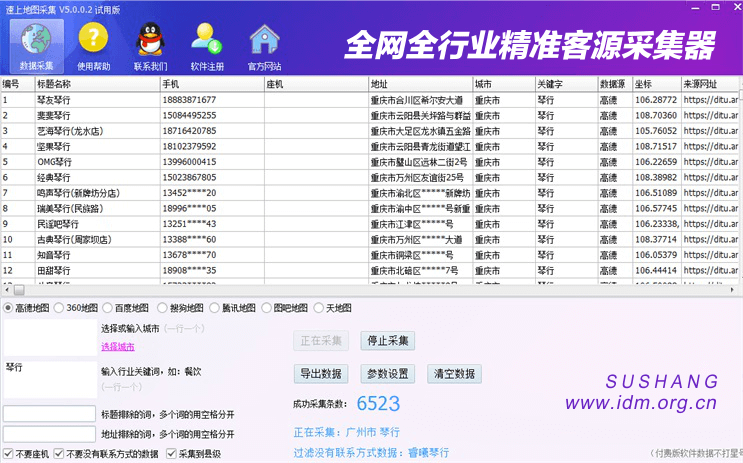743x463 pixels.
Task: Sort by 地址 column header
Action: tap(421, 84)
